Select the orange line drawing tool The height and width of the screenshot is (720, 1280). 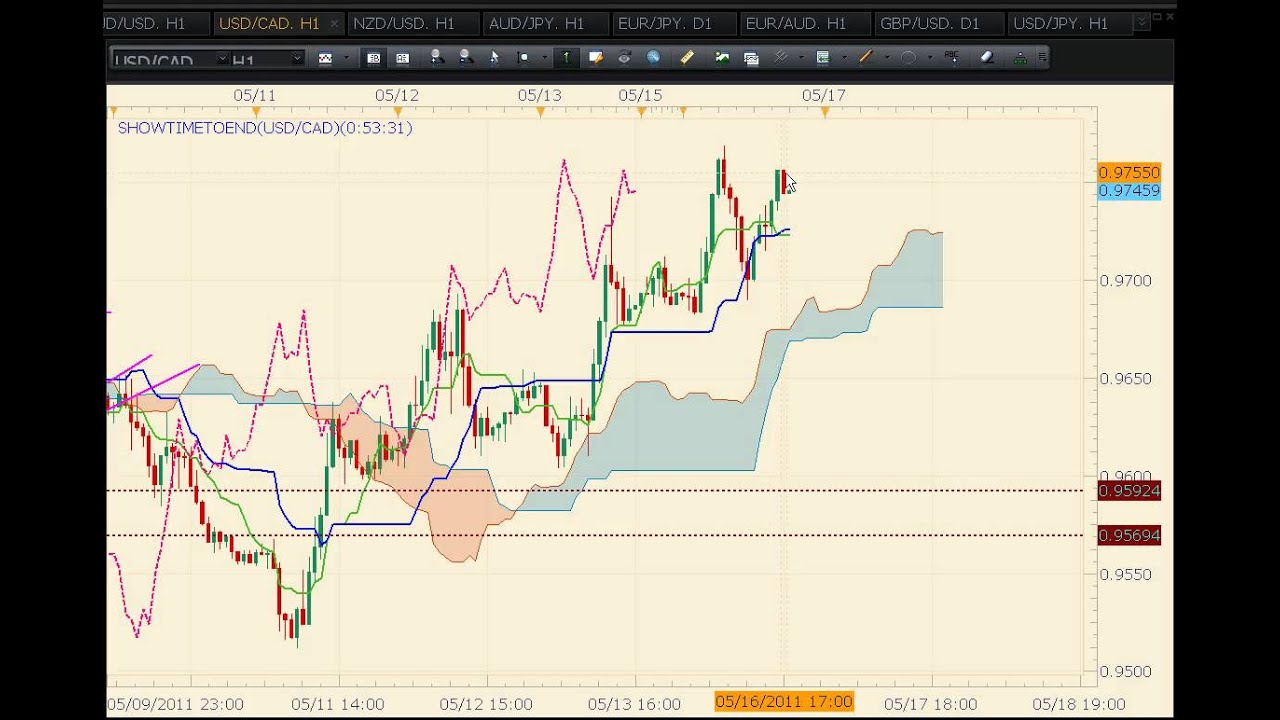(x=866, y=57)
